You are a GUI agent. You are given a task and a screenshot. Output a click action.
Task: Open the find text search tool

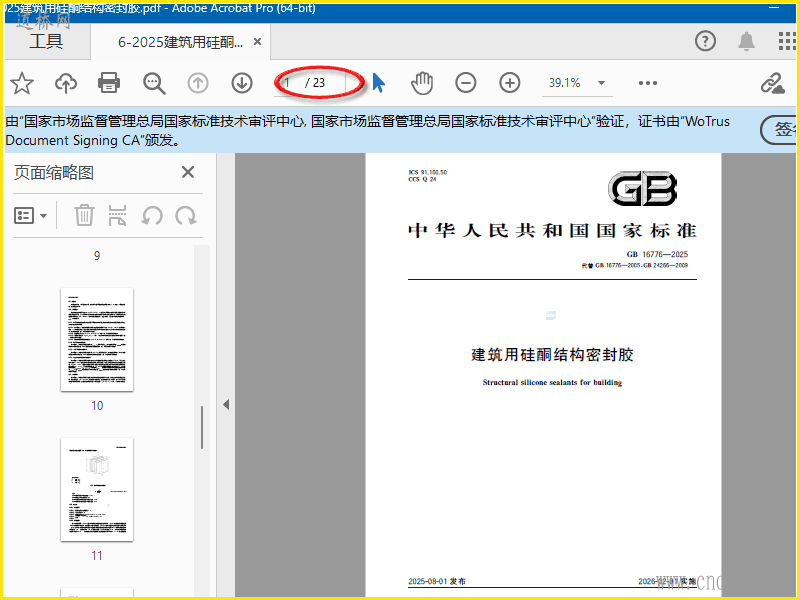pos(154,83)
